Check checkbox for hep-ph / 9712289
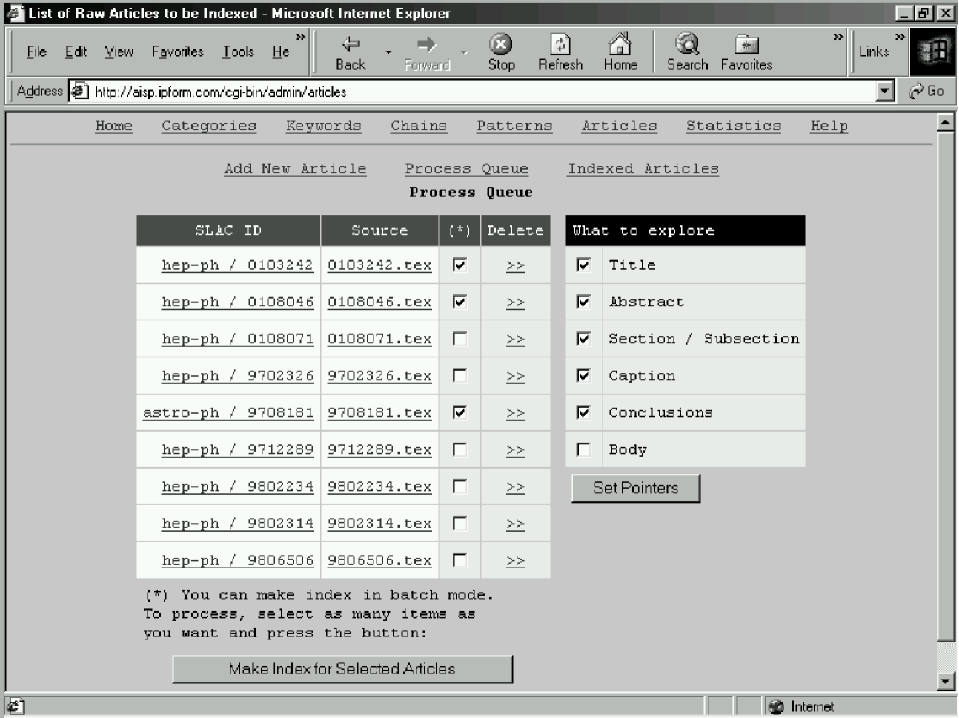The width and height of the screenshot is (959, 718). point(460,450)
